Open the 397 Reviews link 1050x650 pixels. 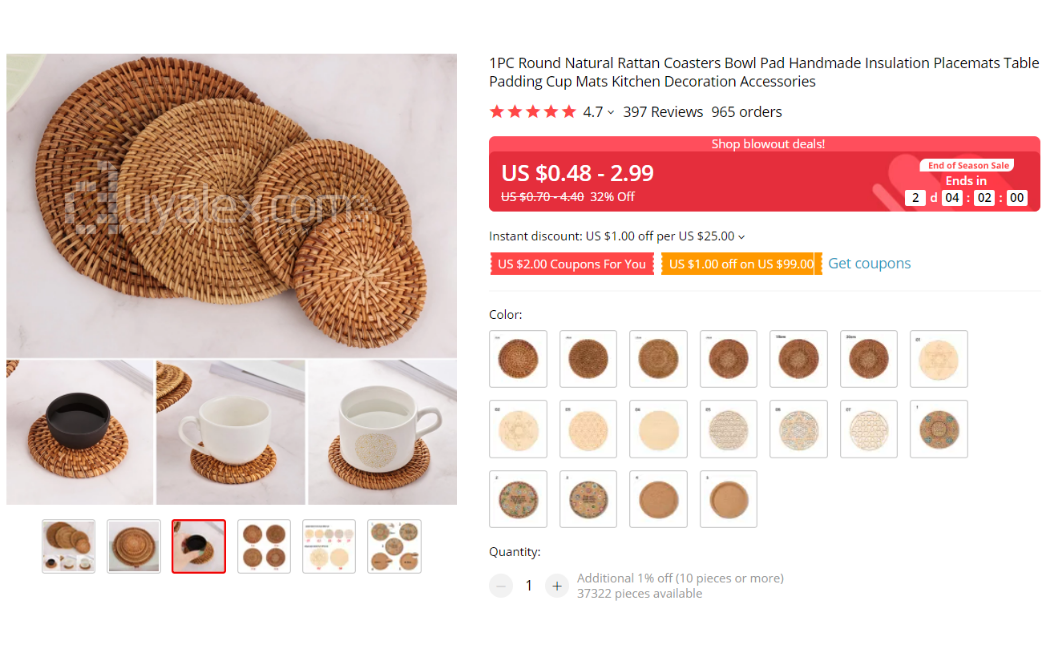(663, 112)
